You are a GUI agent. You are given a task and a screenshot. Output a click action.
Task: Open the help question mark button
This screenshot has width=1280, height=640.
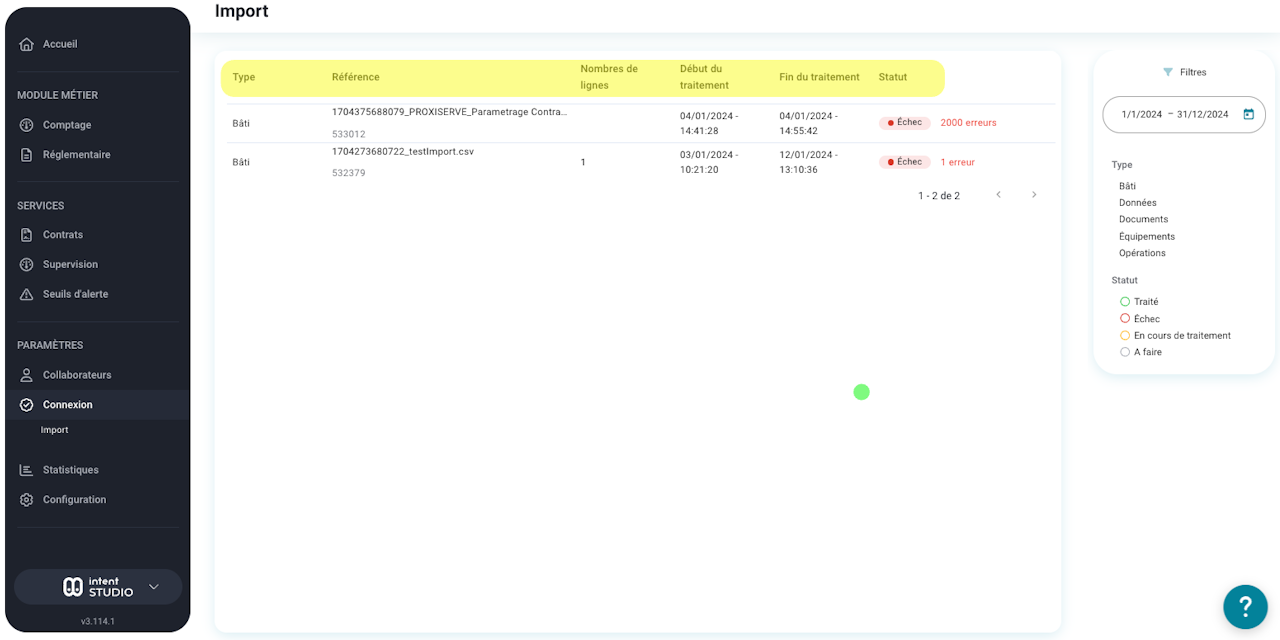pyautogui.click(x=1245, y=607)
